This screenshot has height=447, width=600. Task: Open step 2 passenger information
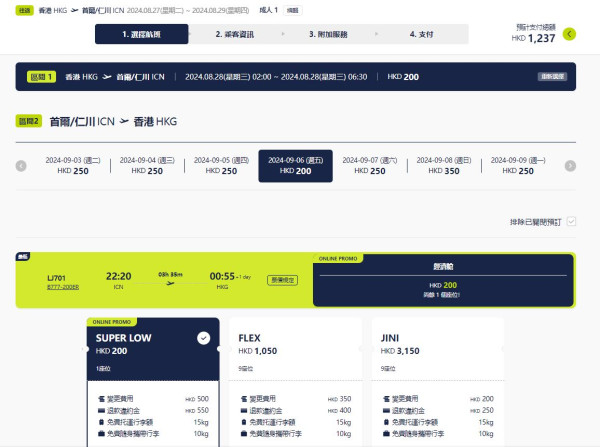coord(235,34)
